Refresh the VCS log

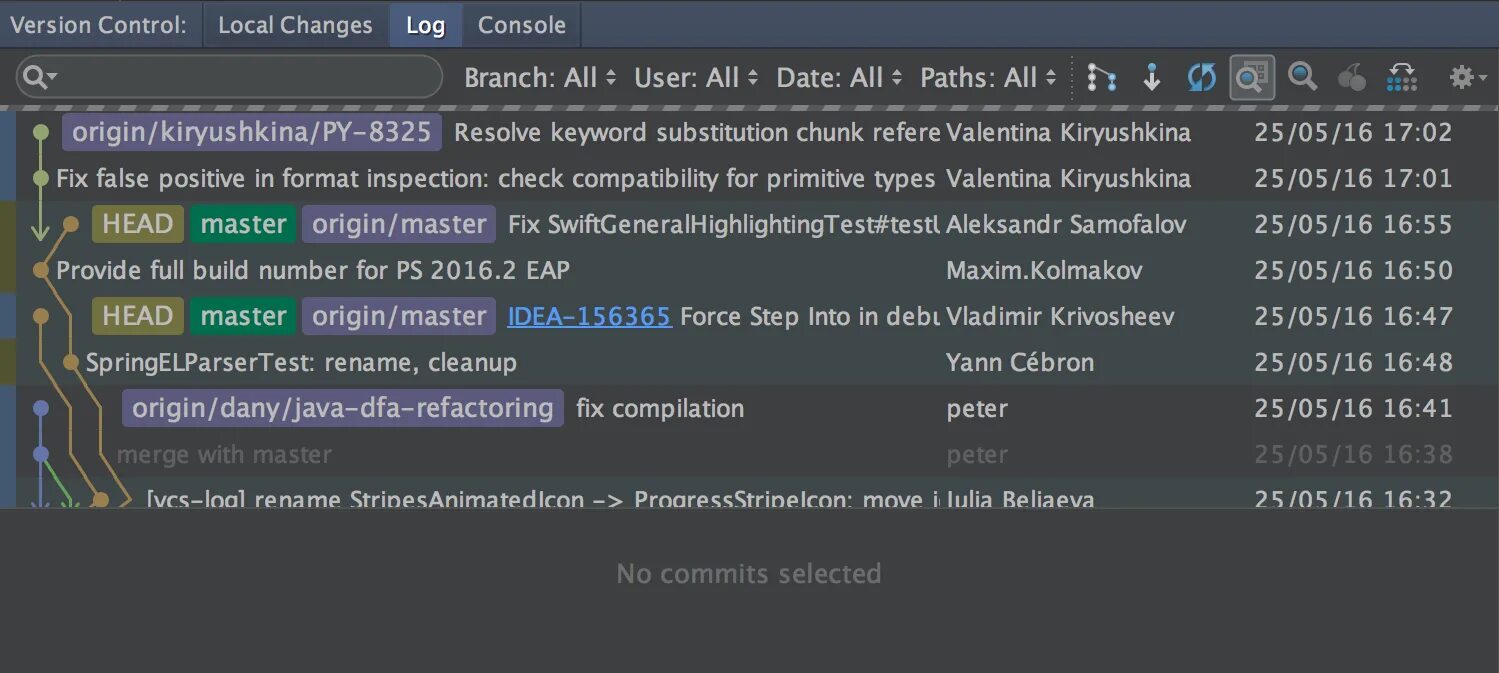tap(1201, 78)
